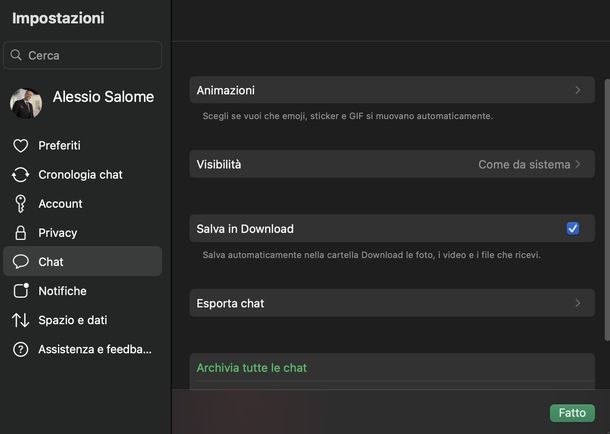Click the Visibilità label
The image size is (610, 434).
(219, 164)
